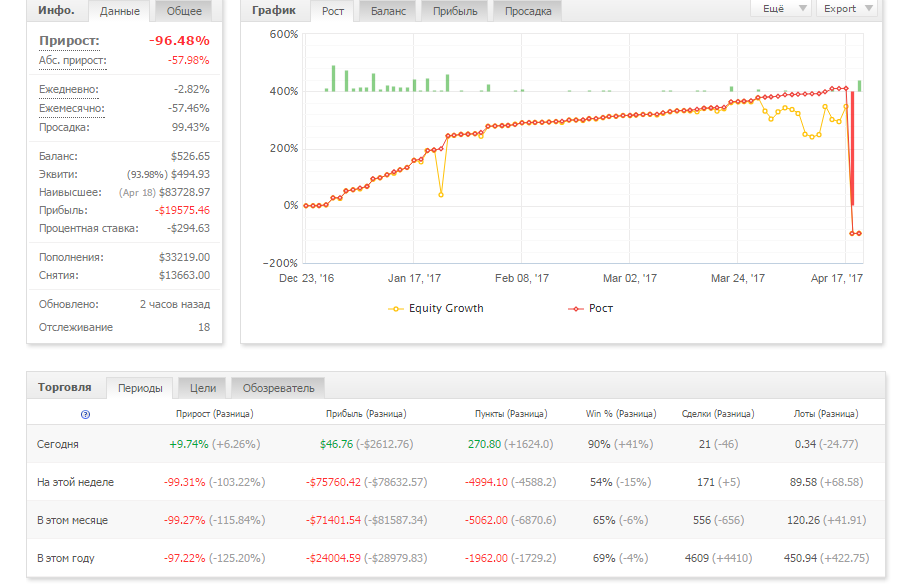The width and height of the screenshot is (921, 584).
Task: Click the 4609 yearly trades cell
Action: (697, 558)
